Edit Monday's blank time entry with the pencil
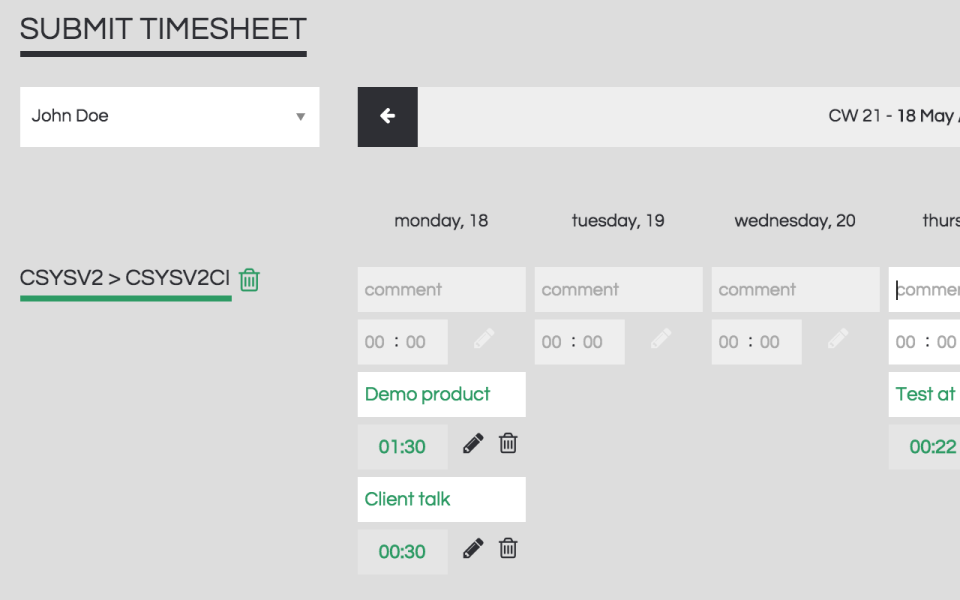 click(x=483, y=340)
